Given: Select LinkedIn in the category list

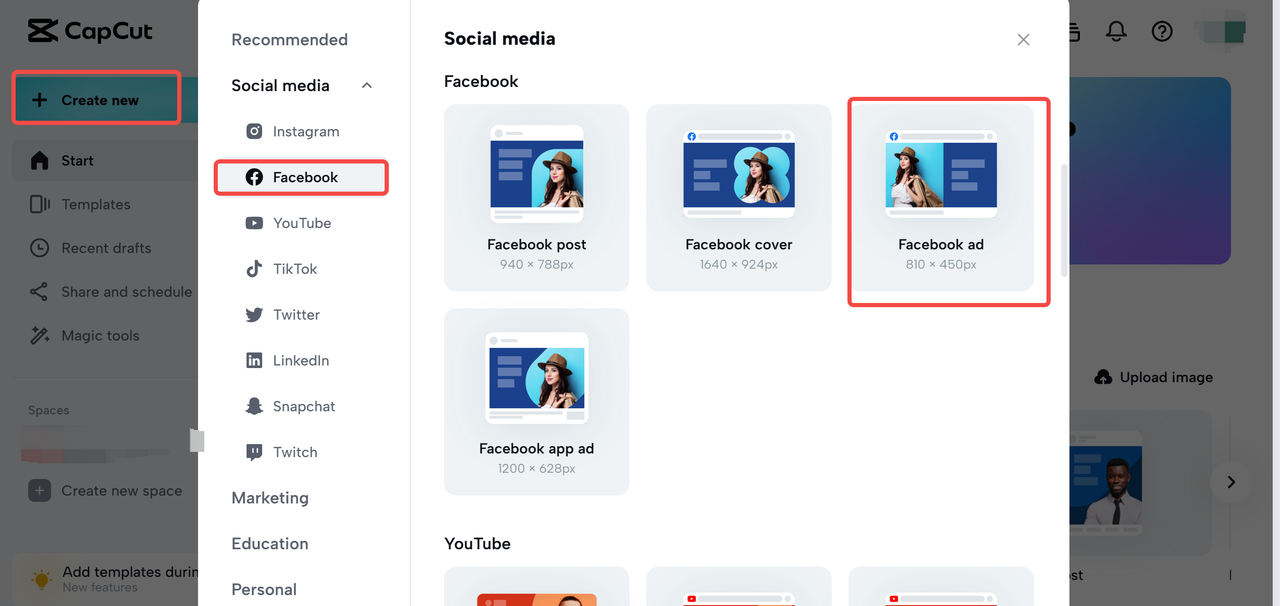Looking at the screenshot, I should pyautogui.click(x=301, y=360).
